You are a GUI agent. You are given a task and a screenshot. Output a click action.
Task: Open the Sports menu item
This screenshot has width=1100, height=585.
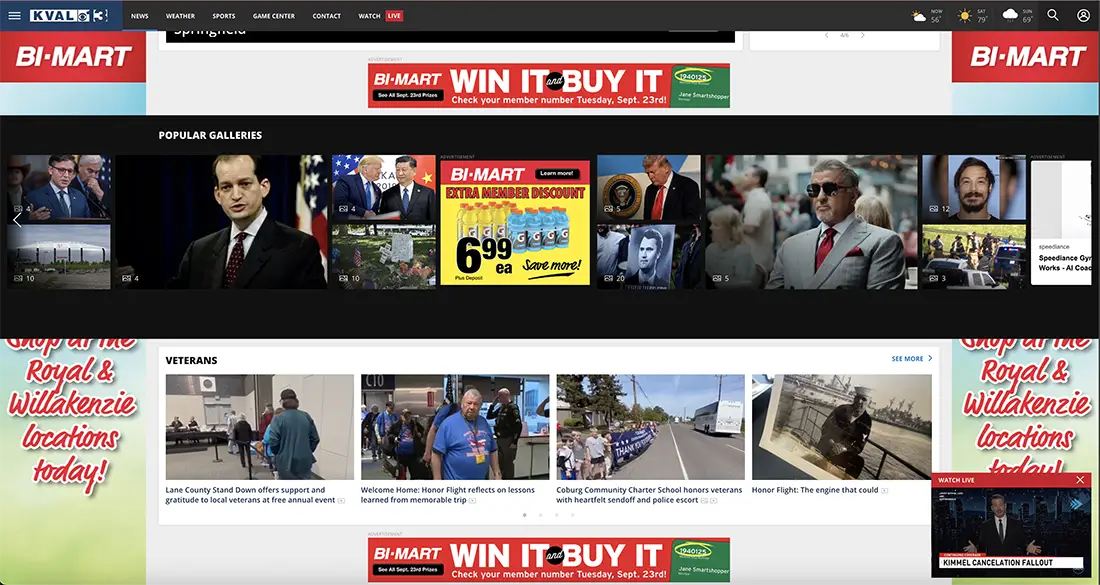click(224, 15)
